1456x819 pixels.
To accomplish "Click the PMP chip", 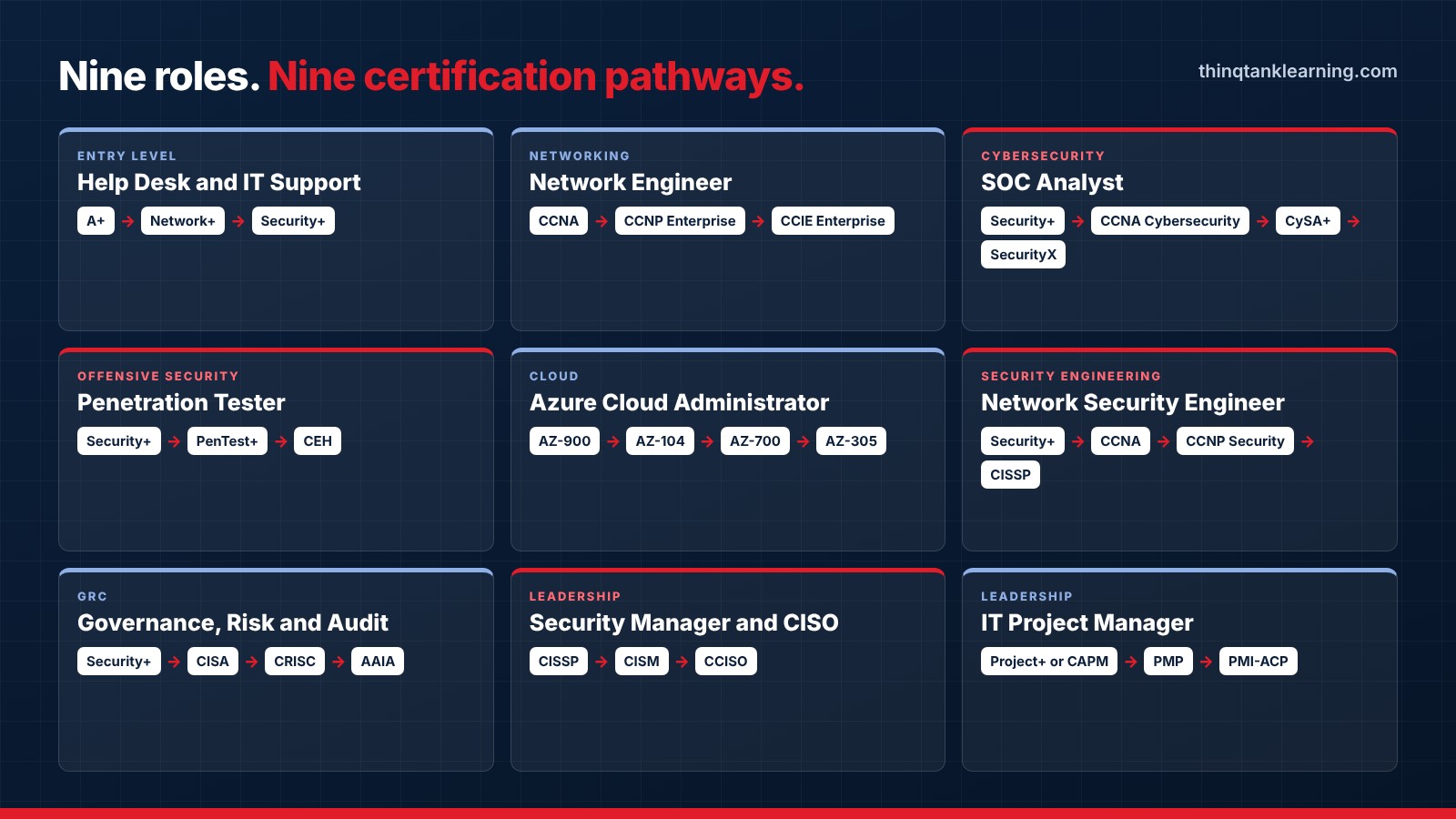I will [x=1168, y=662].
